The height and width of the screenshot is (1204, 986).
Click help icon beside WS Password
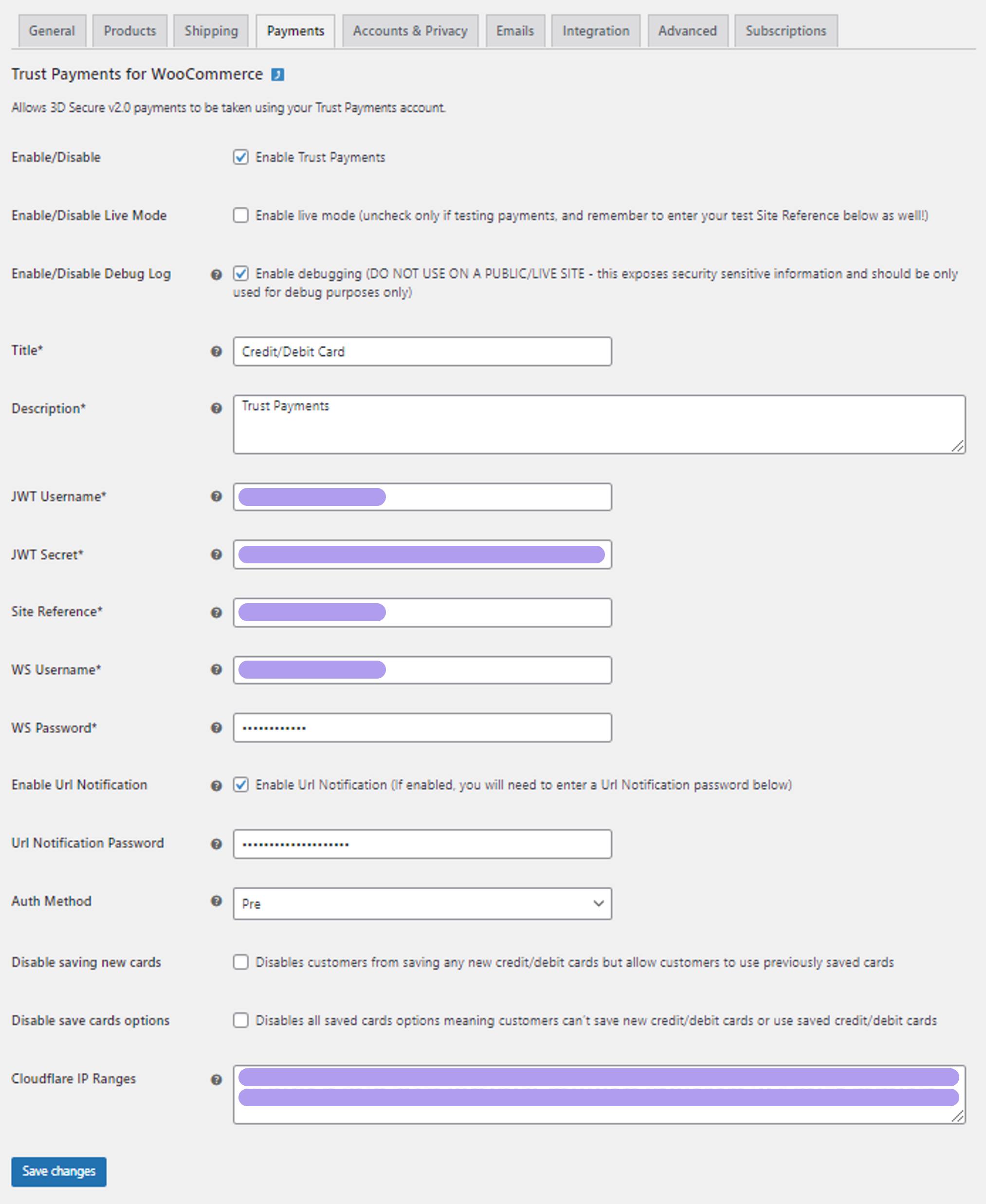point(216,728)
